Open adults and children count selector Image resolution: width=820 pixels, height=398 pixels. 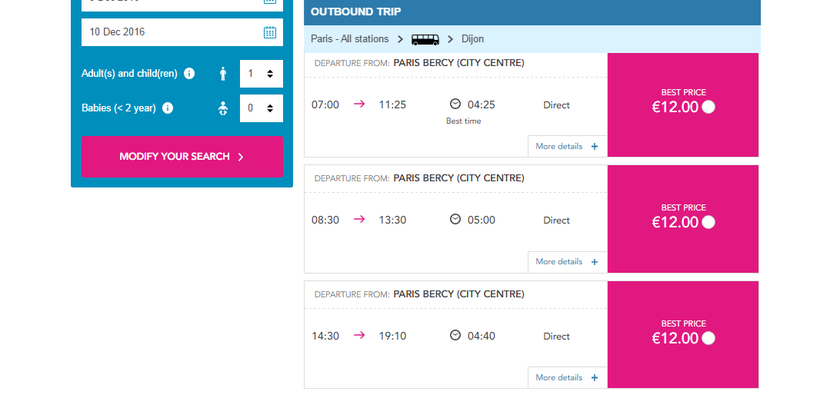[261, 74]
